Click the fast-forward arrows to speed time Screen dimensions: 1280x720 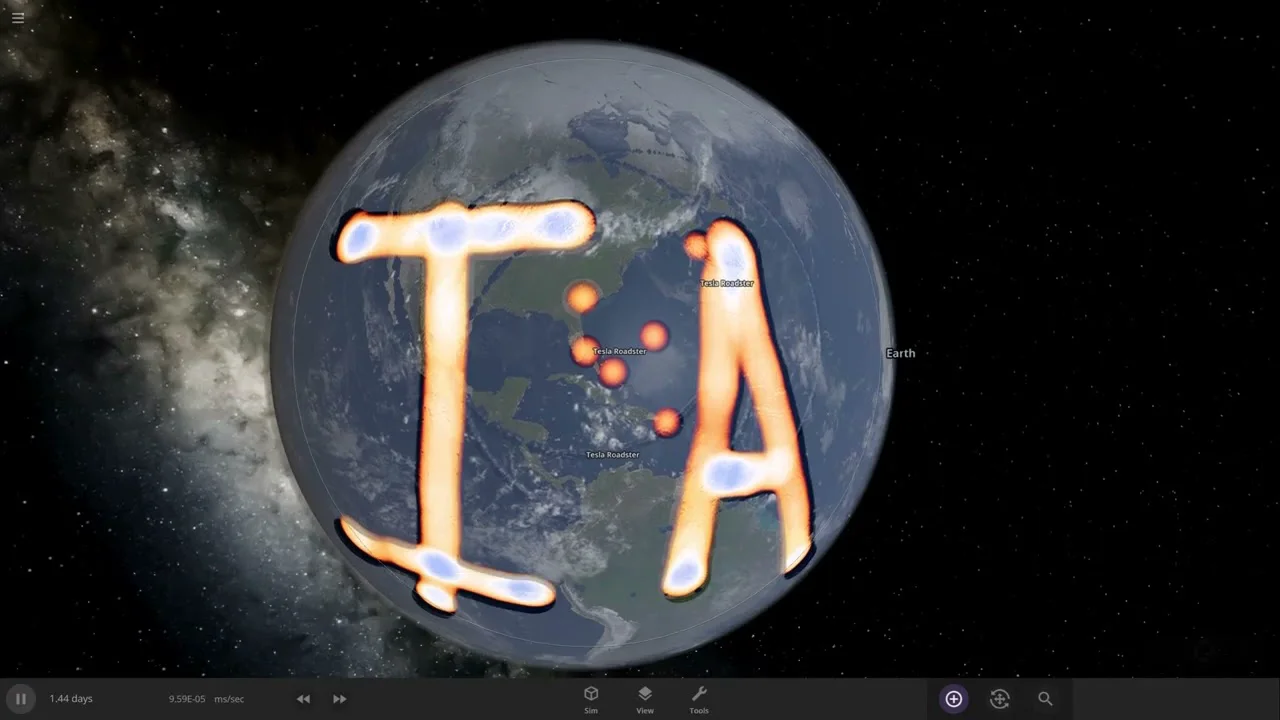tap(340, 699)
